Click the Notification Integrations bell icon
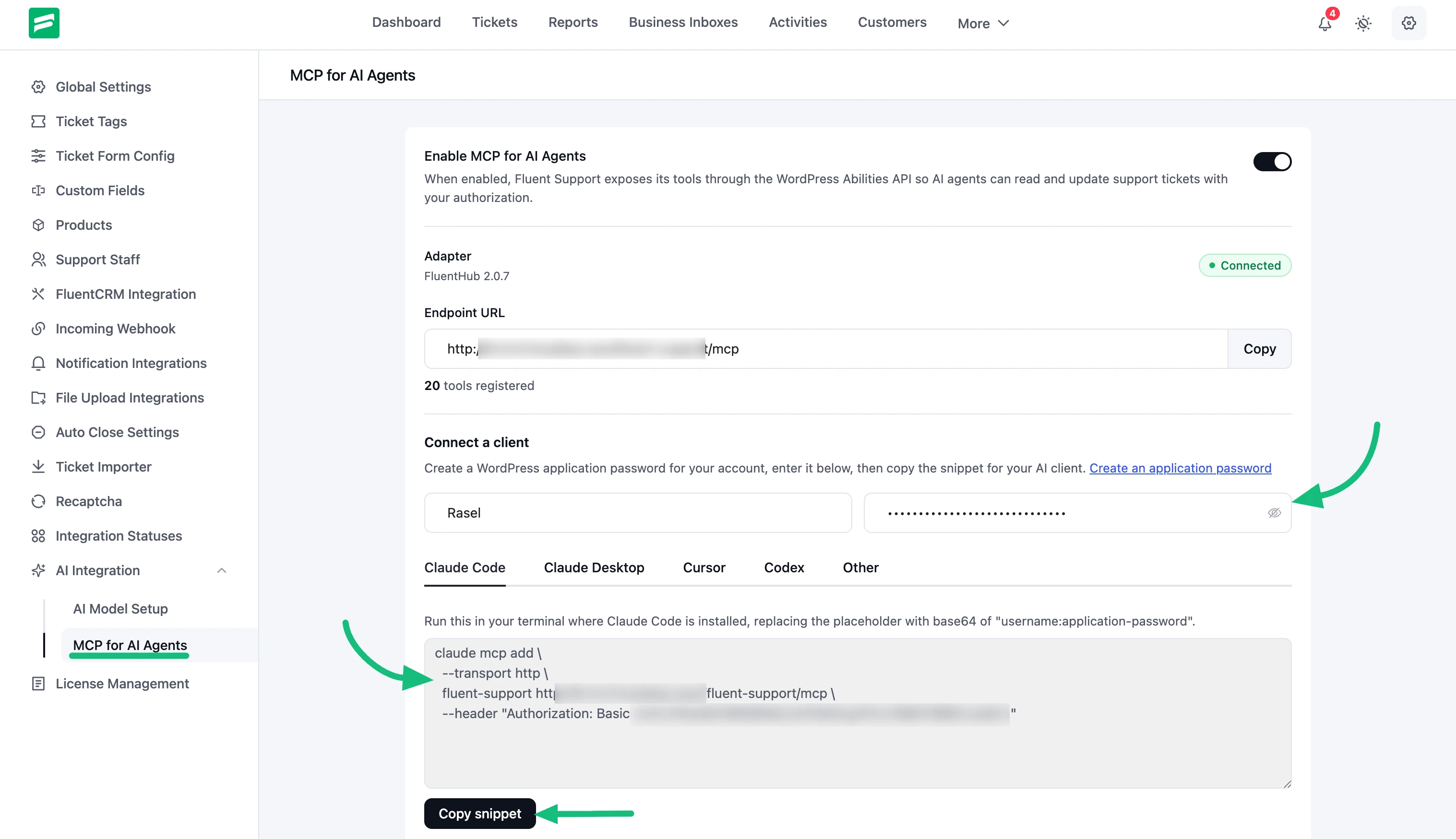 (x=38, y=364)
